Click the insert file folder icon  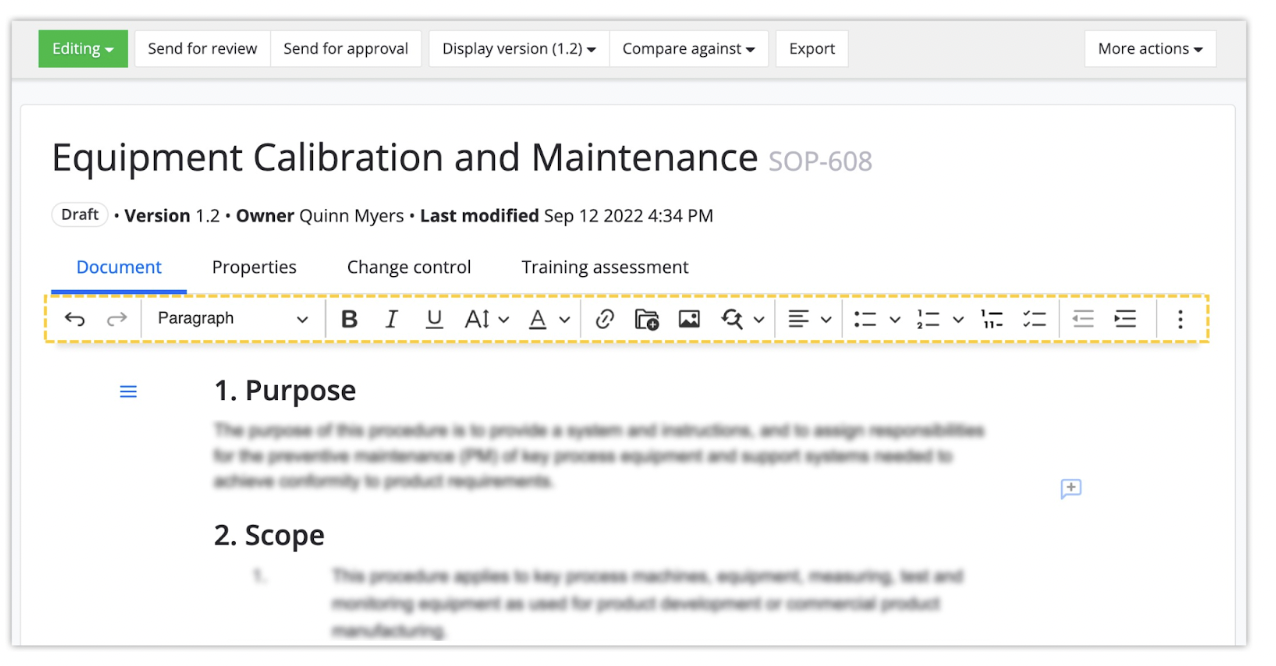[647, 319]
